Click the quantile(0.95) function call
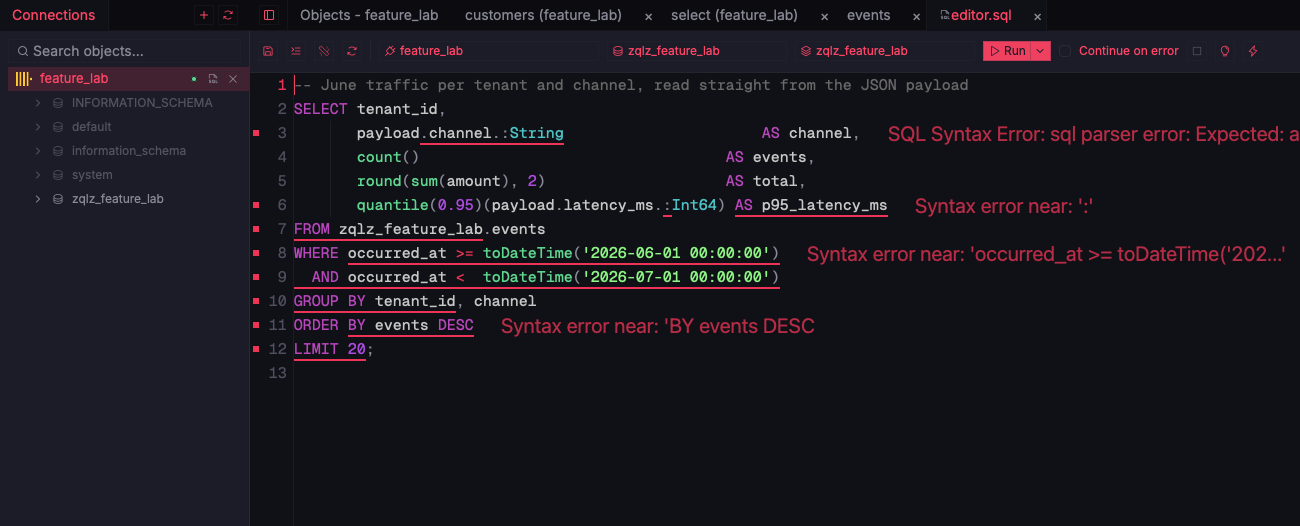1300x526 pixels. (x=420, y=205)
